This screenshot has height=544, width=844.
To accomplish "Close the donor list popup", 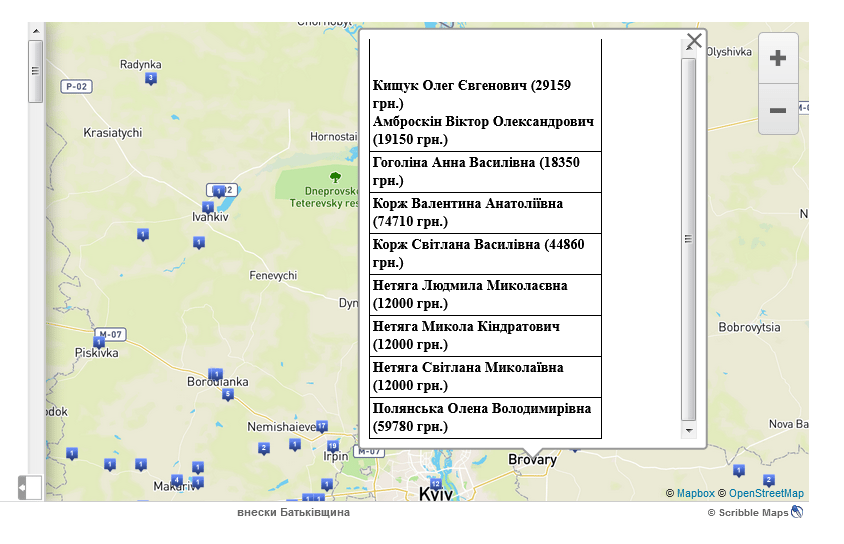I will (x=694, y=42).
